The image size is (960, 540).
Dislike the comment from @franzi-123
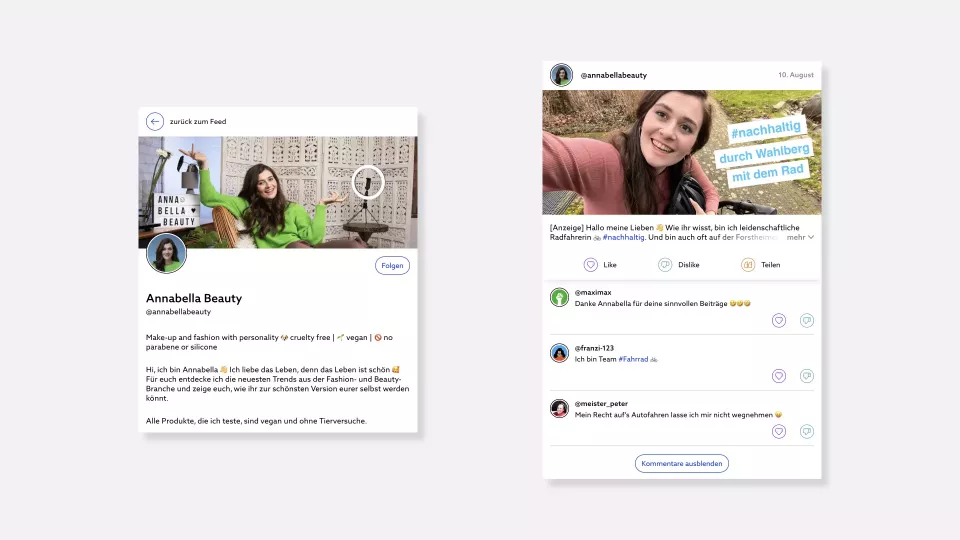807,376
